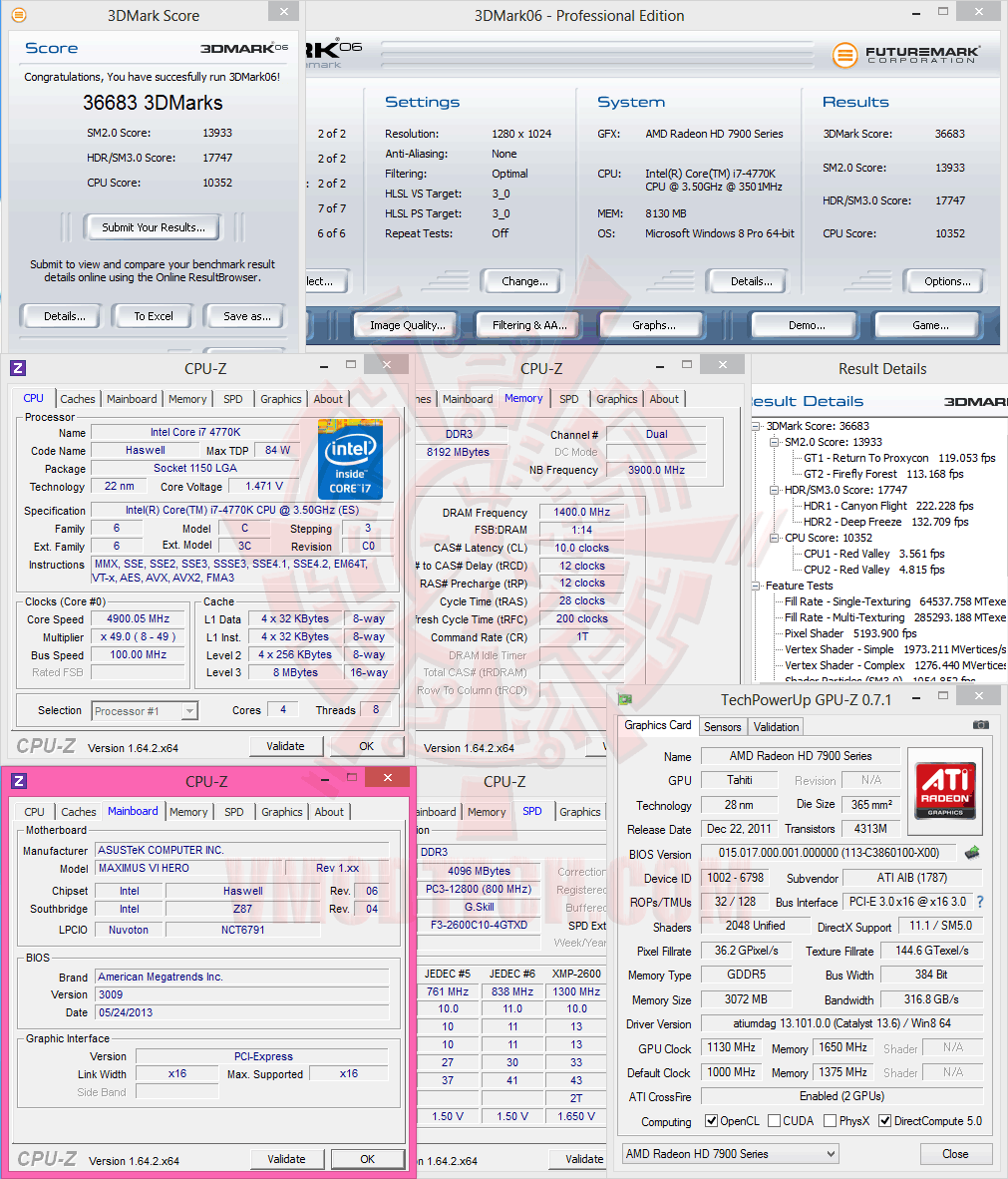The height and width of the screenshot is (1179, 1008).
Task: Select SPD tab in pink Mainboard CPU-Z window
Action: [x=233, y=812]
